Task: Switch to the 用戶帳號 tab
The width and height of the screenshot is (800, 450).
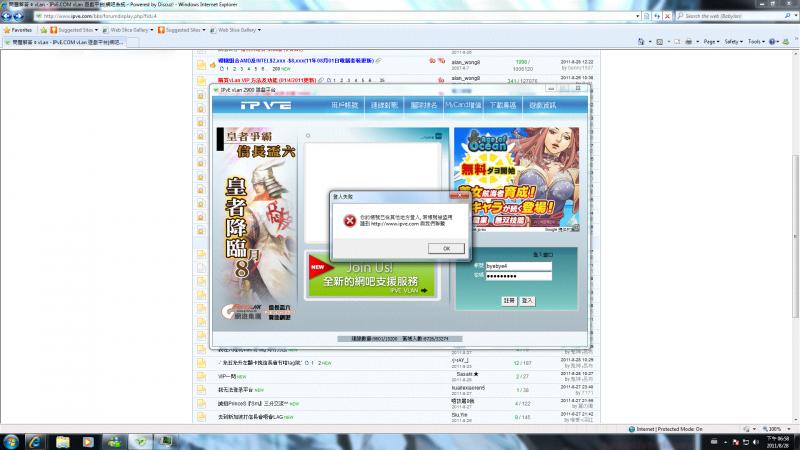Action: click(x=345, y=104)
